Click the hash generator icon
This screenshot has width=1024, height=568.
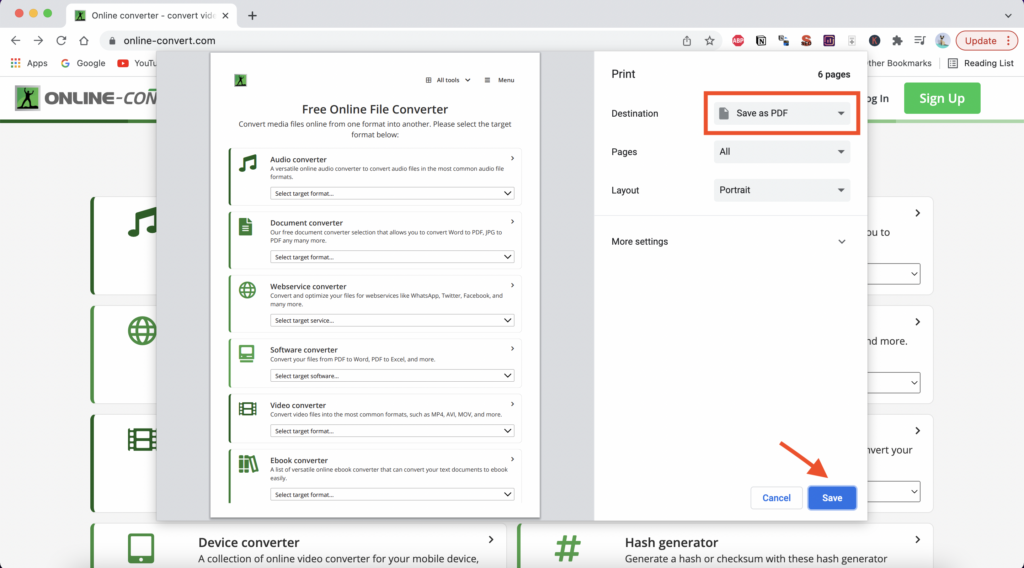[x=568, y=548]
